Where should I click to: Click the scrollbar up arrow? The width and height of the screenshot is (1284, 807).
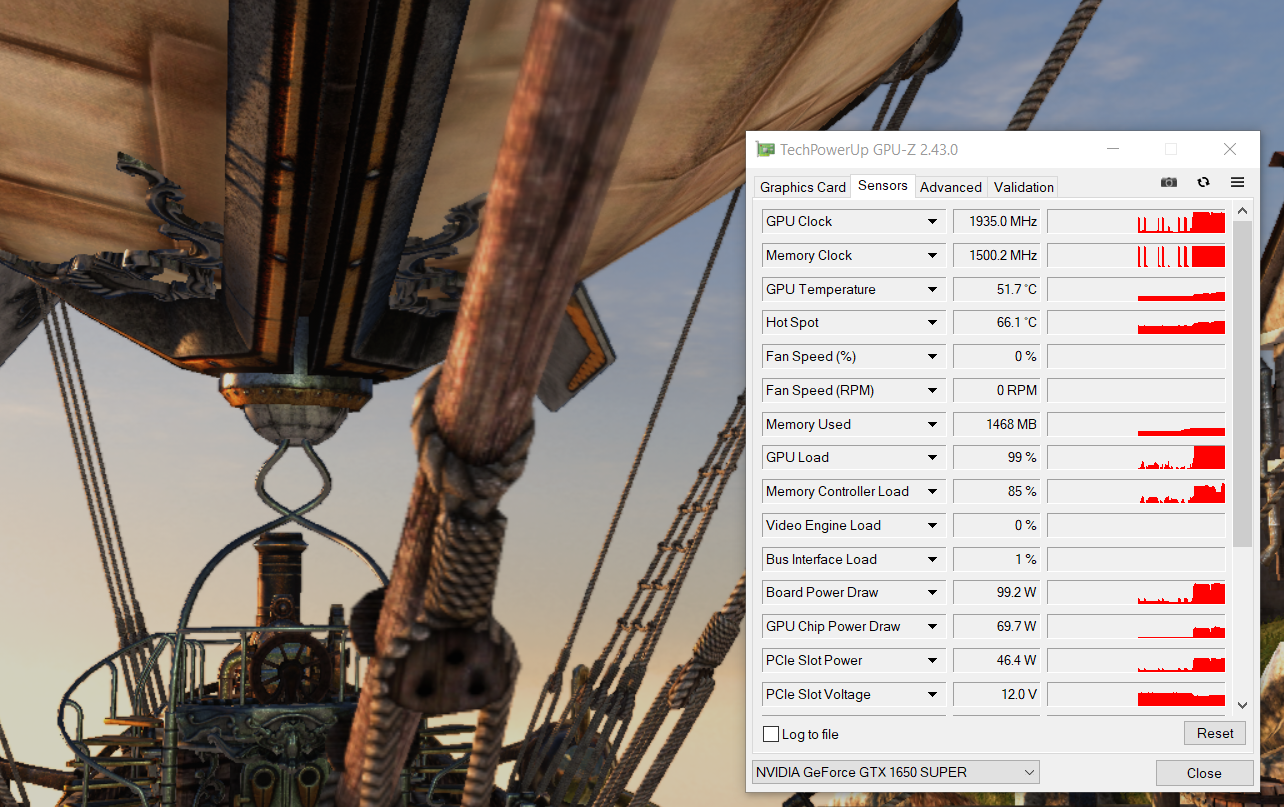(1241, 211)
